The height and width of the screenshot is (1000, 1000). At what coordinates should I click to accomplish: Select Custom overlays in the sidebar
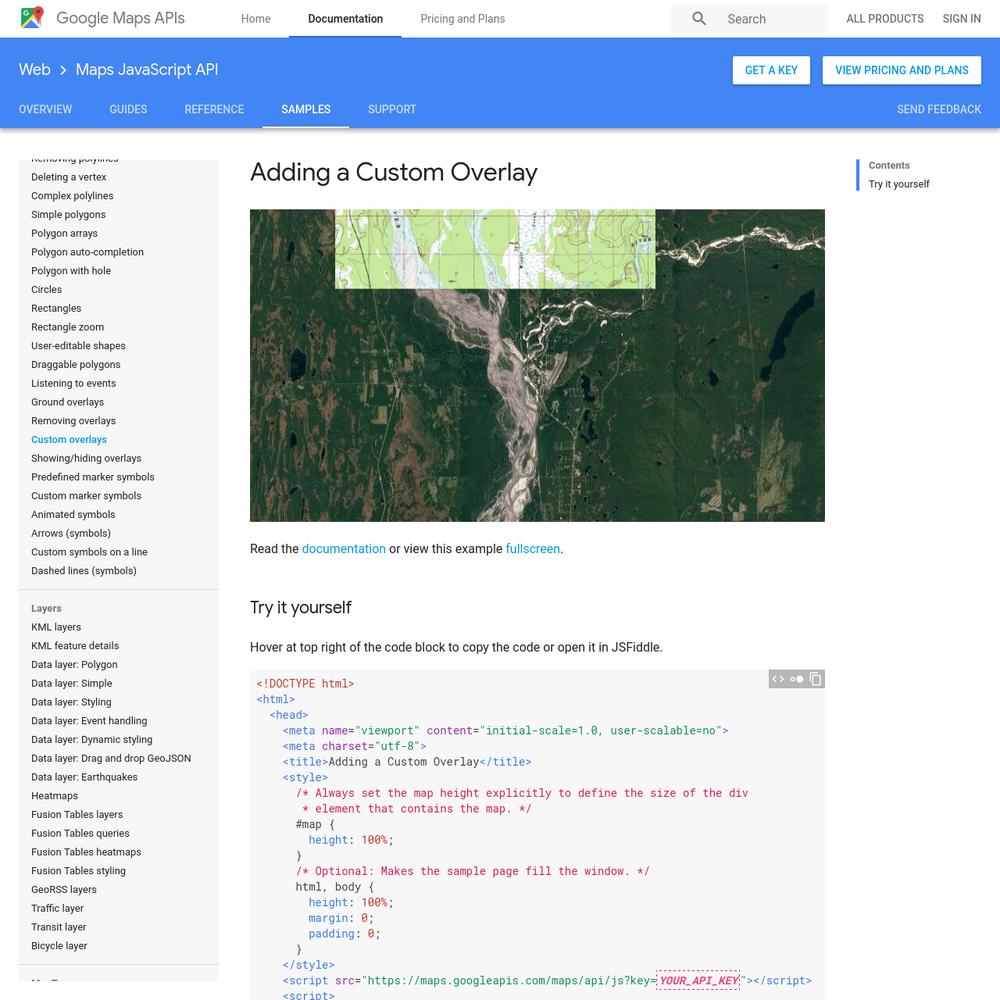(69, 439)
